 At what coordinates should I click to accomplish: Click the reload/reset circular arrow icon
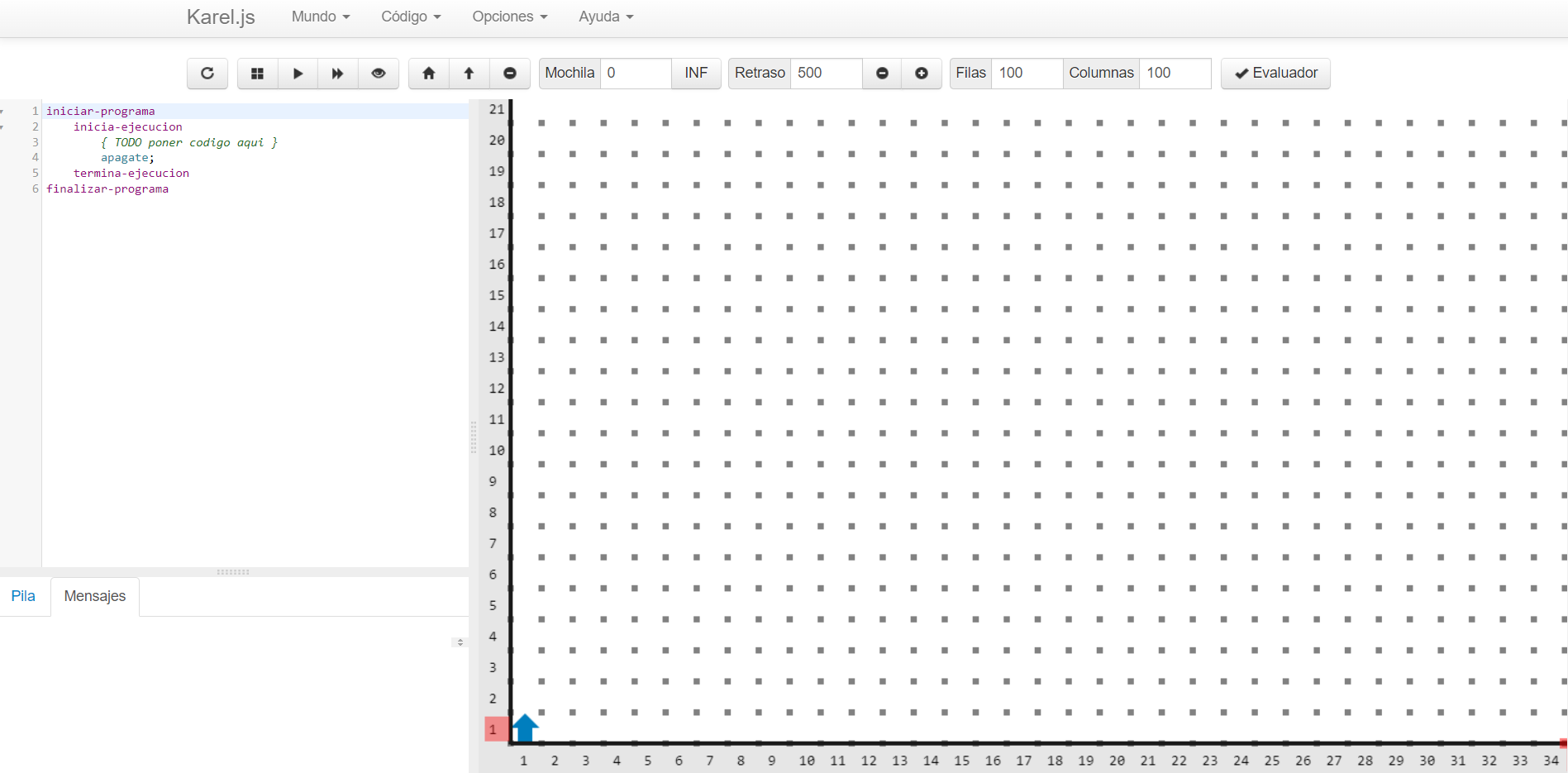coord(207,74)
